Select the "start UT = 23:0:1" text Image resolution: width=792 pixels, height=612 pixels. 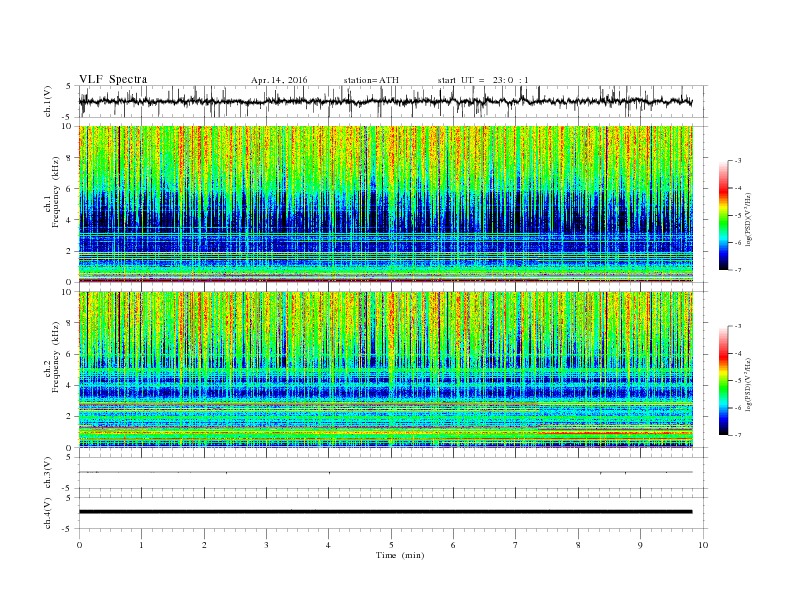[x=483, y=80]
